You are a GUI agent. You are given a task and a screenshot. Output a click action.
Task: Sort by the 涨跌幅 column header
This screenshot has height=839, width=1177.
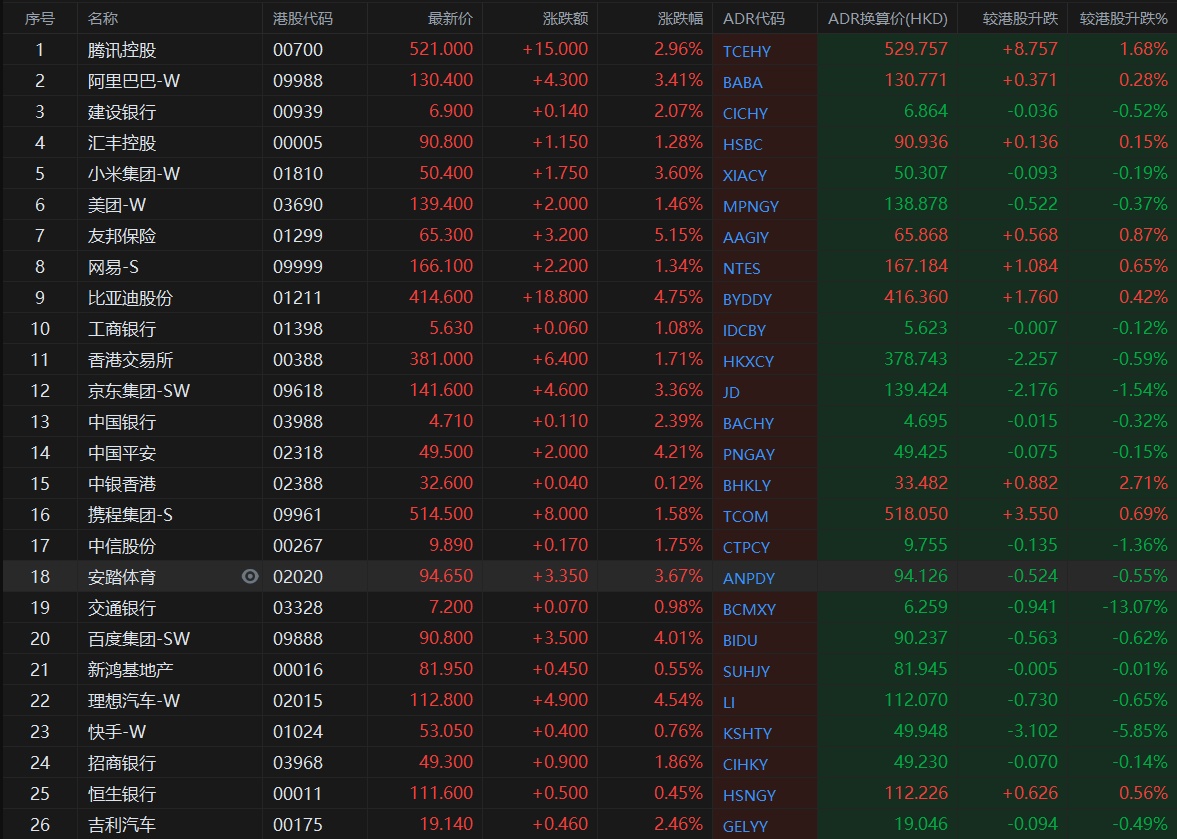680,19
